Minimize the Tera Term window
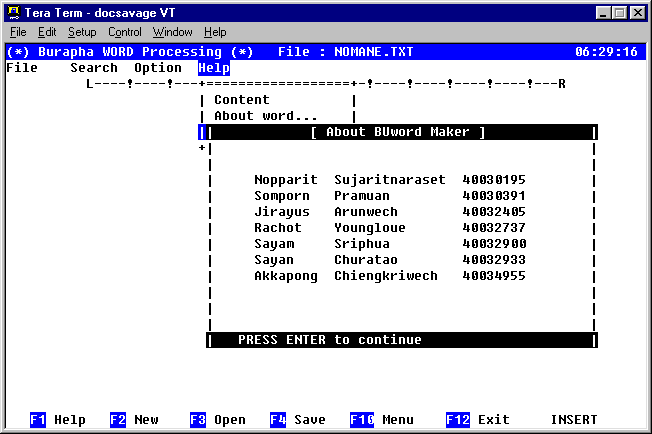The width and height of the screenshot is (652, 434). point(603,13)
